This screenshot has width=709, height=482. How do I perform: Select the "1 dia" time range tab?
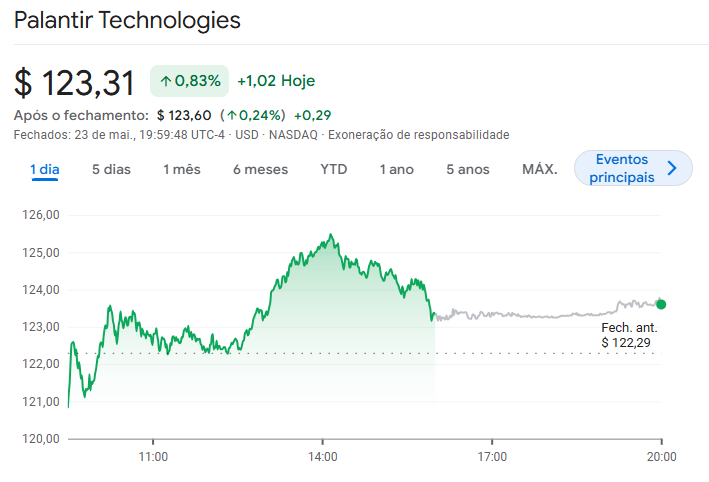point(45,169)
